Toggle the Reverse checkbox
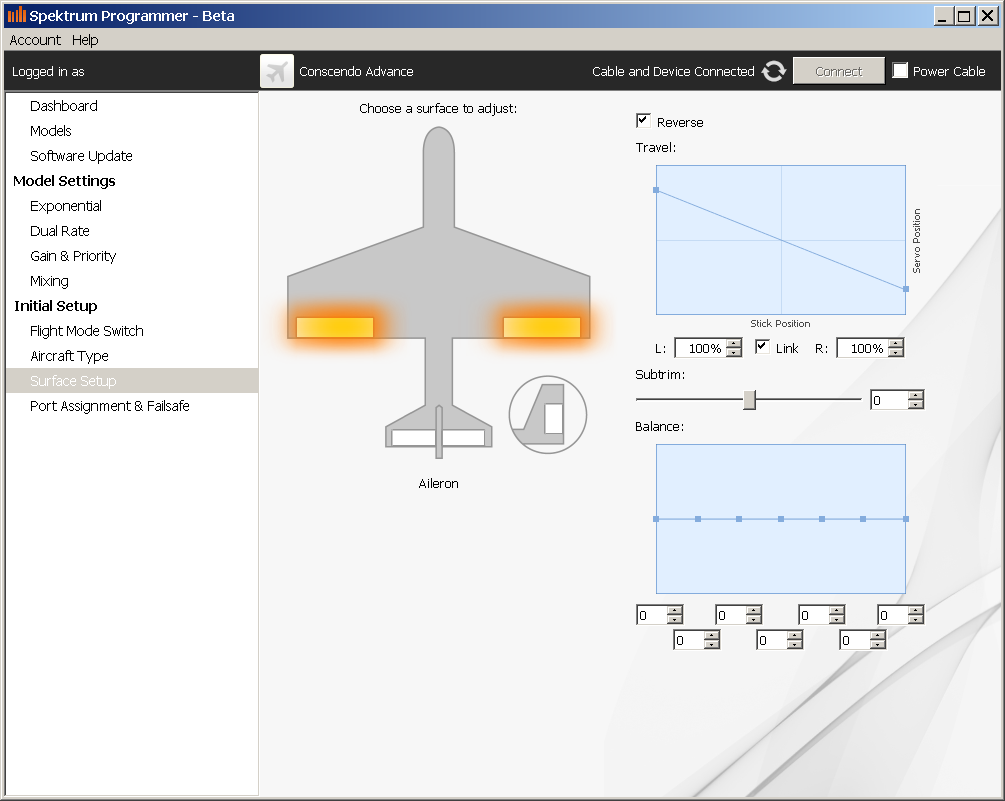 point(643,121)
